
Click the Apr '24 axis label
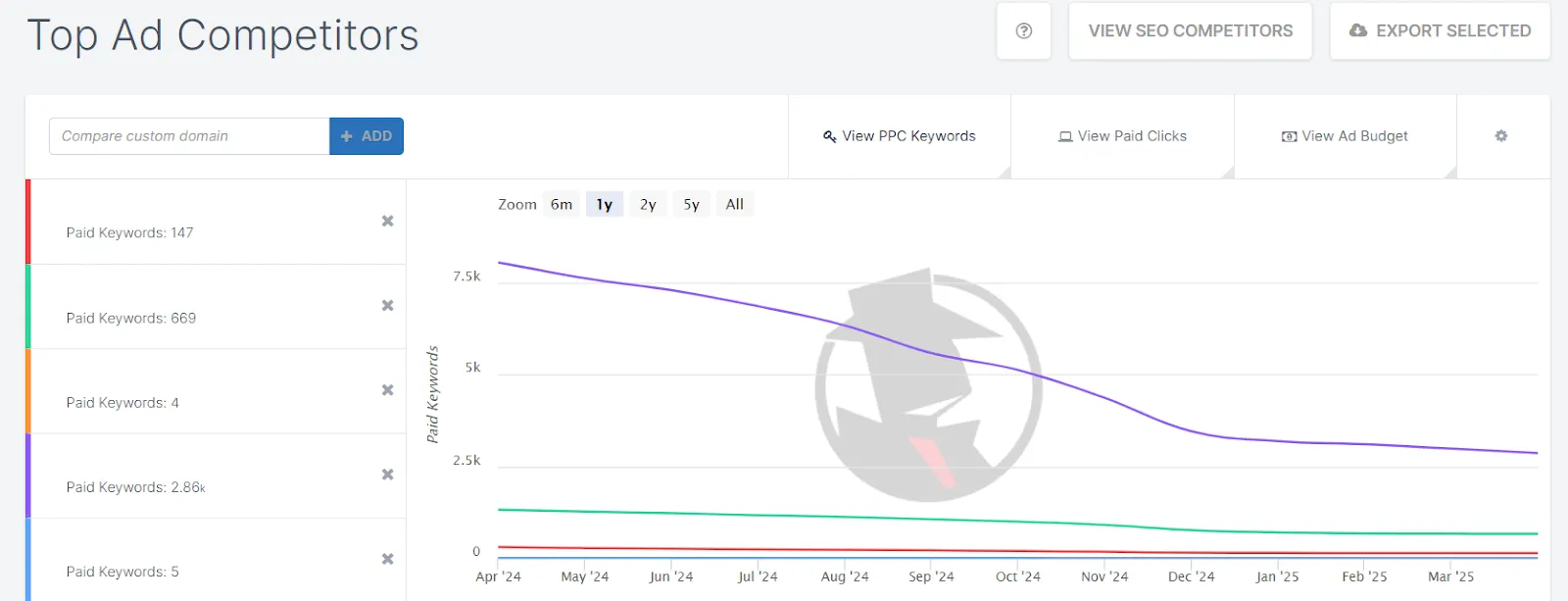coord(498,576)
